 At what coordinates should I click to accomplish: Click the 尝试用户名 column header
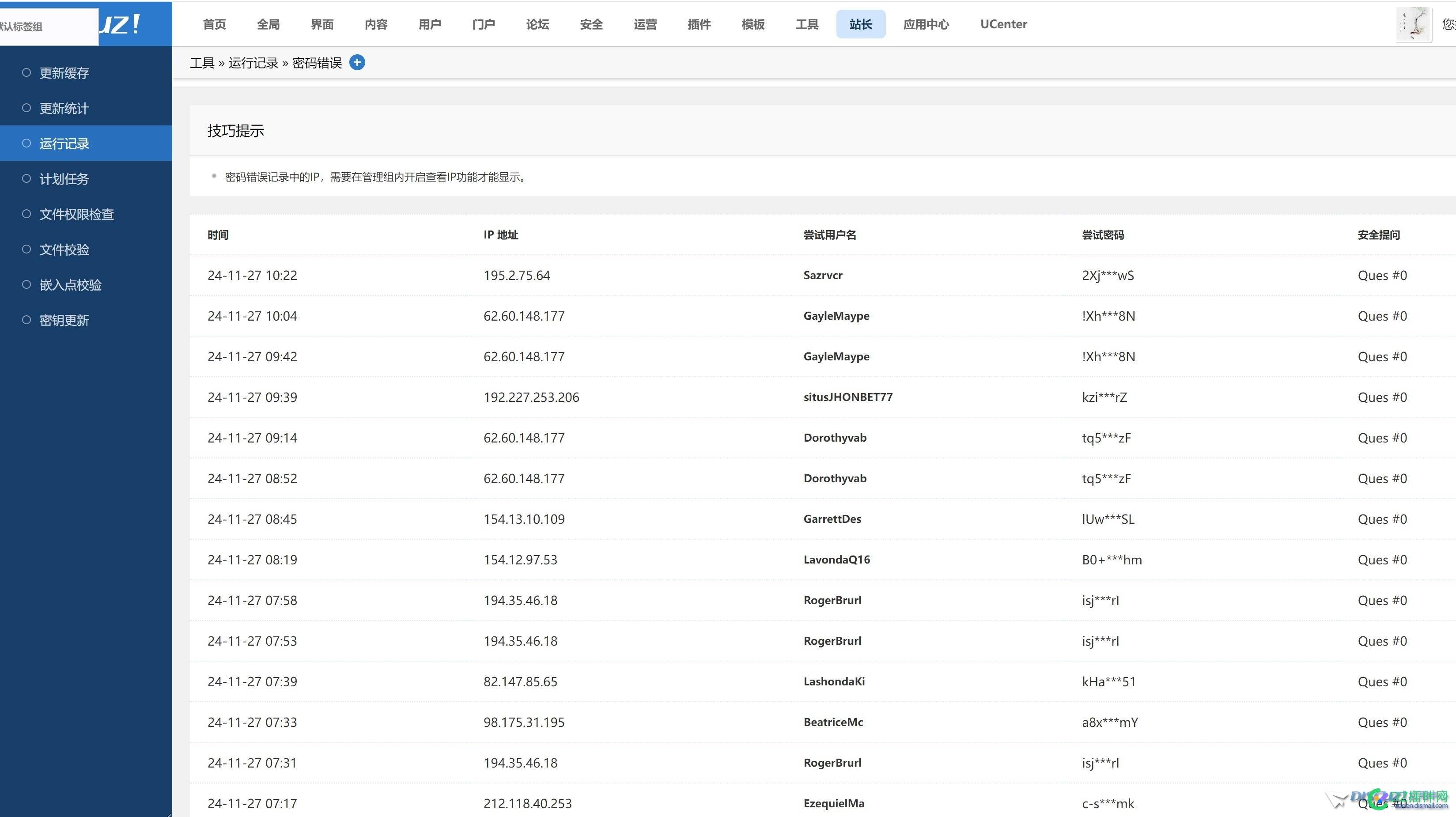(830, 235)
